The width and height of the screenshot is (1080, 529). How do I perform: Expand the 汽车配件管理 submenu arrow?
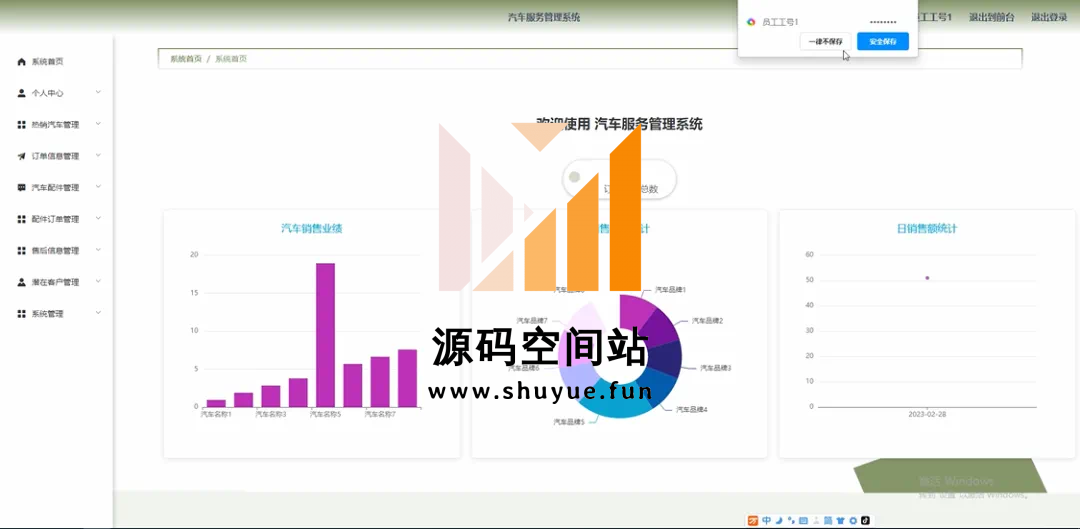(98, 187)
